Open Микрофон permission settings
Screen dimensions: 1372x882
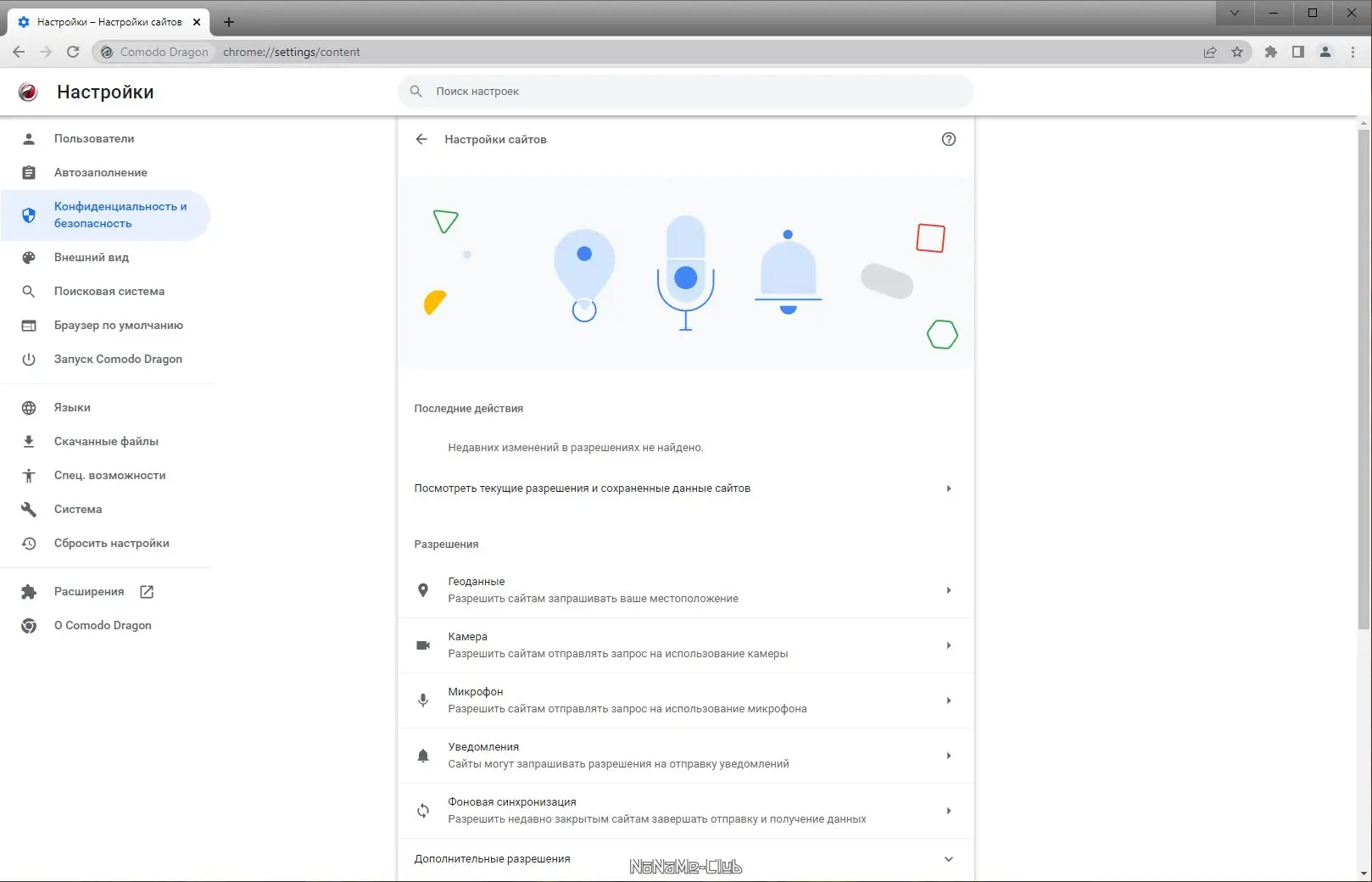click(x=685, y=701)
